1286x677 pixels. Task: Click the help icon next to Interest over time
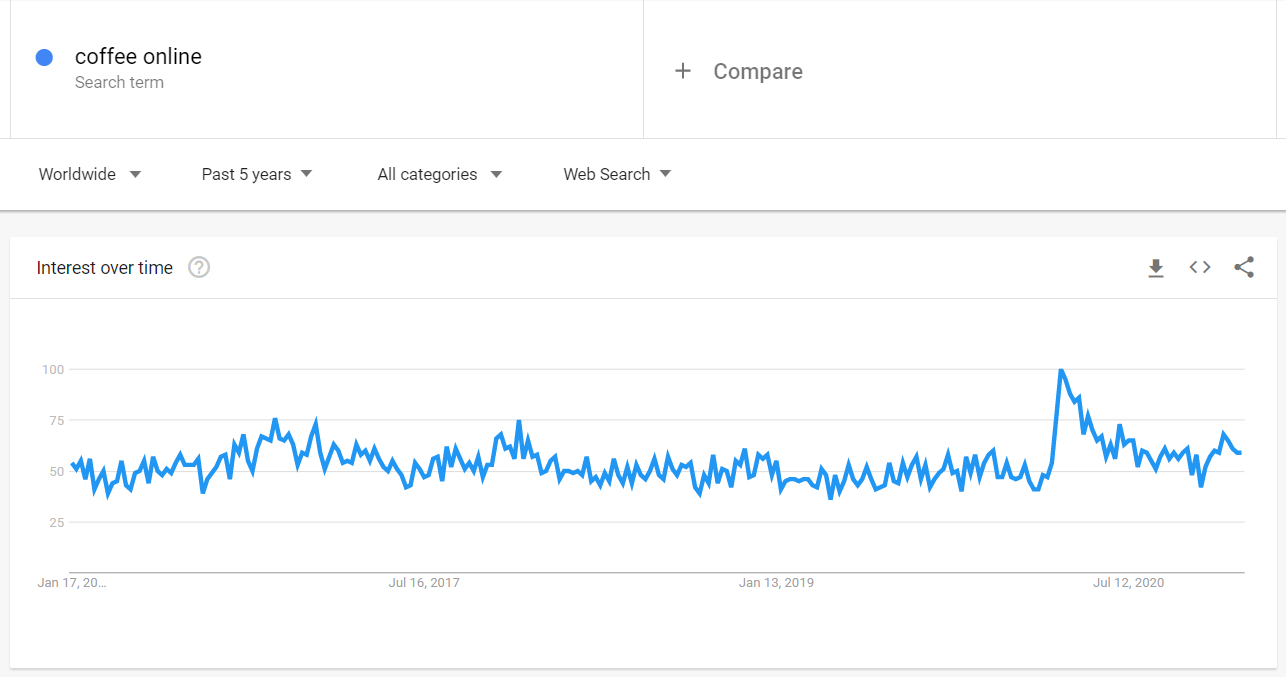(x=198, y=267)
